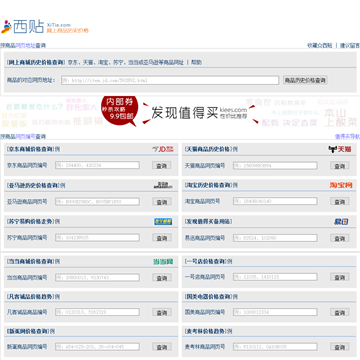Focus the Amazon product number field
Image resolution: width=360 pixels, height=360 pixels.
(97, 201)
